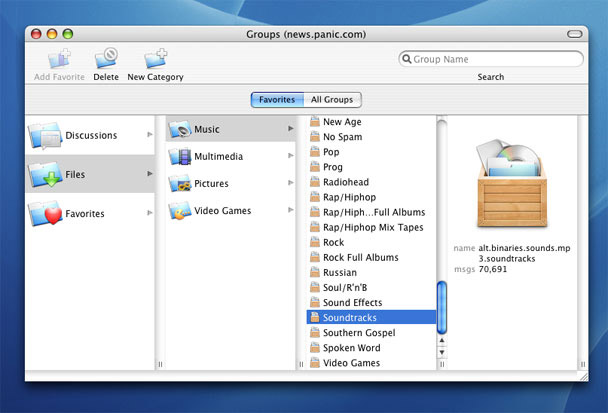Select the Files category icon
This screenshot has height=413, width=608.
pyautogui.click(x=46, y=174)
